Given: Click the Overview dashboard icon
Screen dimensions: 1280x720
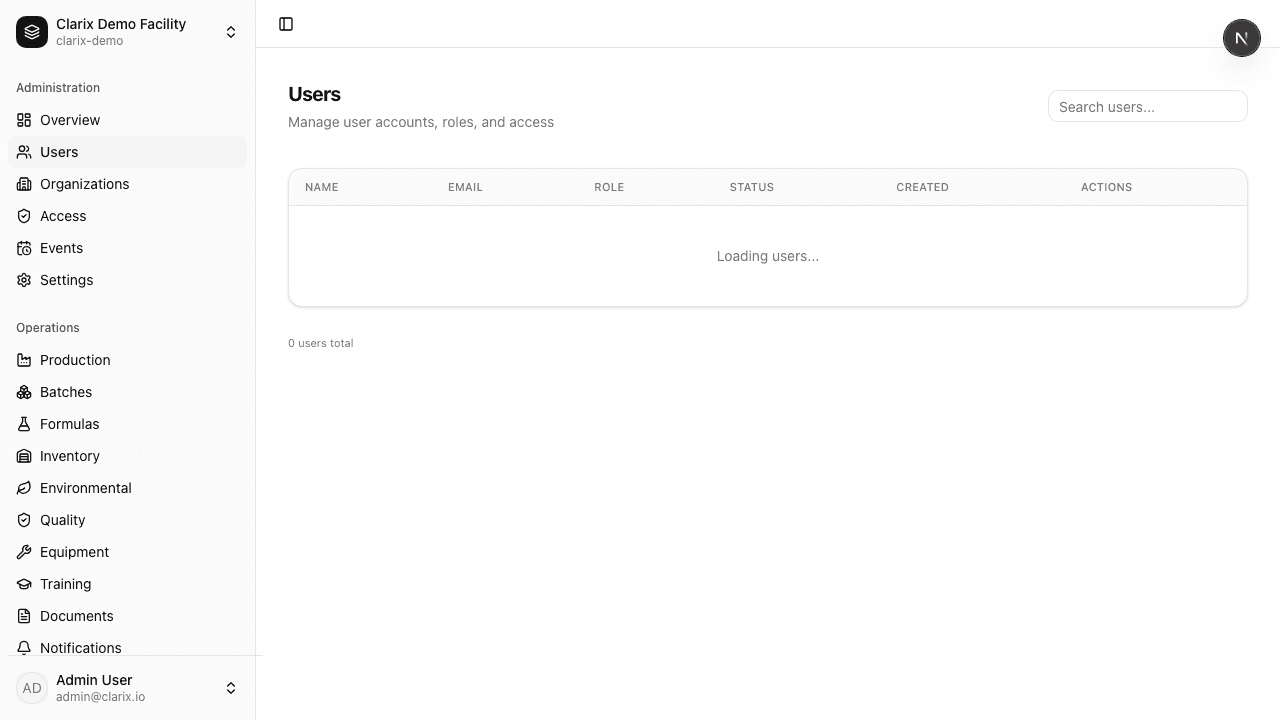Looking at the screenshot, I should click(24, 120).
